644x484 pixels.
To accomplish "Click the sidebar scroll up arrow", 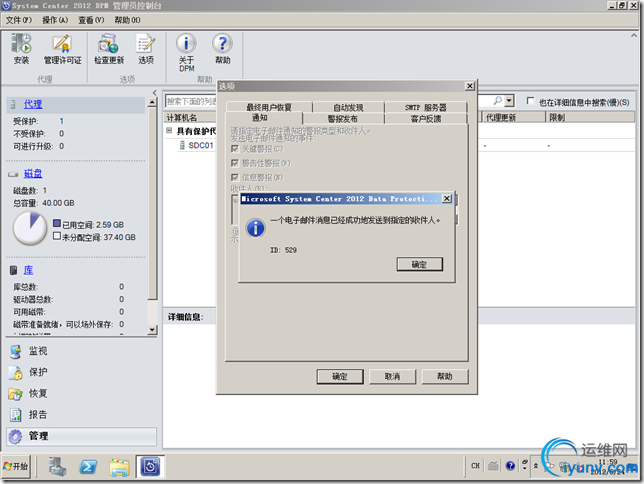I will click(152, 102).
